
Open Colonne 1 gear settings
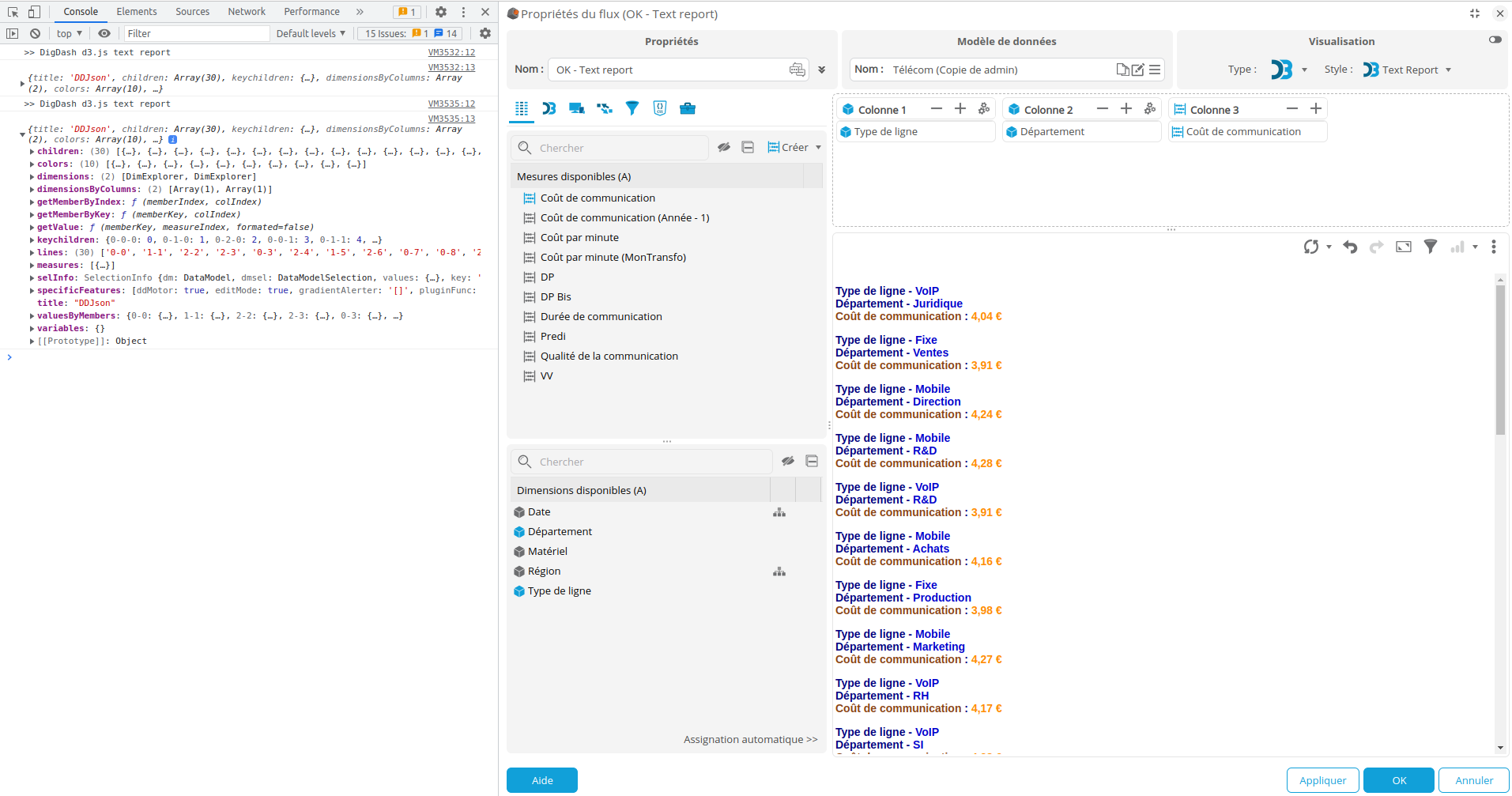(984, 108)
